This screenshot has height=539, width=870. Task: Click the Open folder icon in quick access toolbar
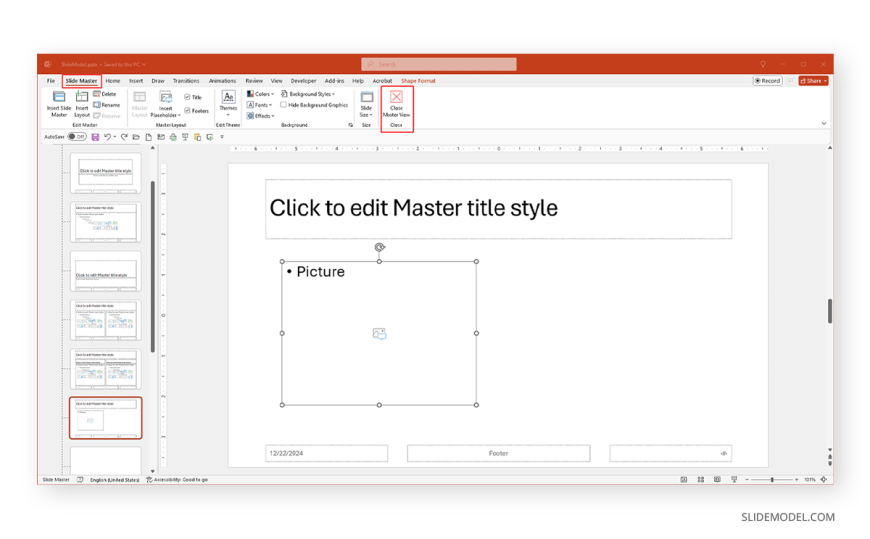click(136, 137)
